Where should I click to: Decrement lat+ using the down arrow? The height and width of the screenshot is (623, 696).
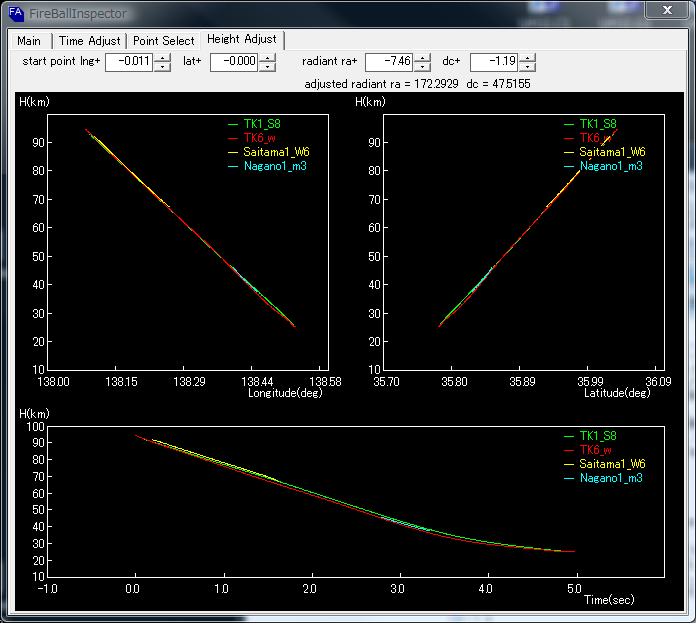click(x=267, y=67)
